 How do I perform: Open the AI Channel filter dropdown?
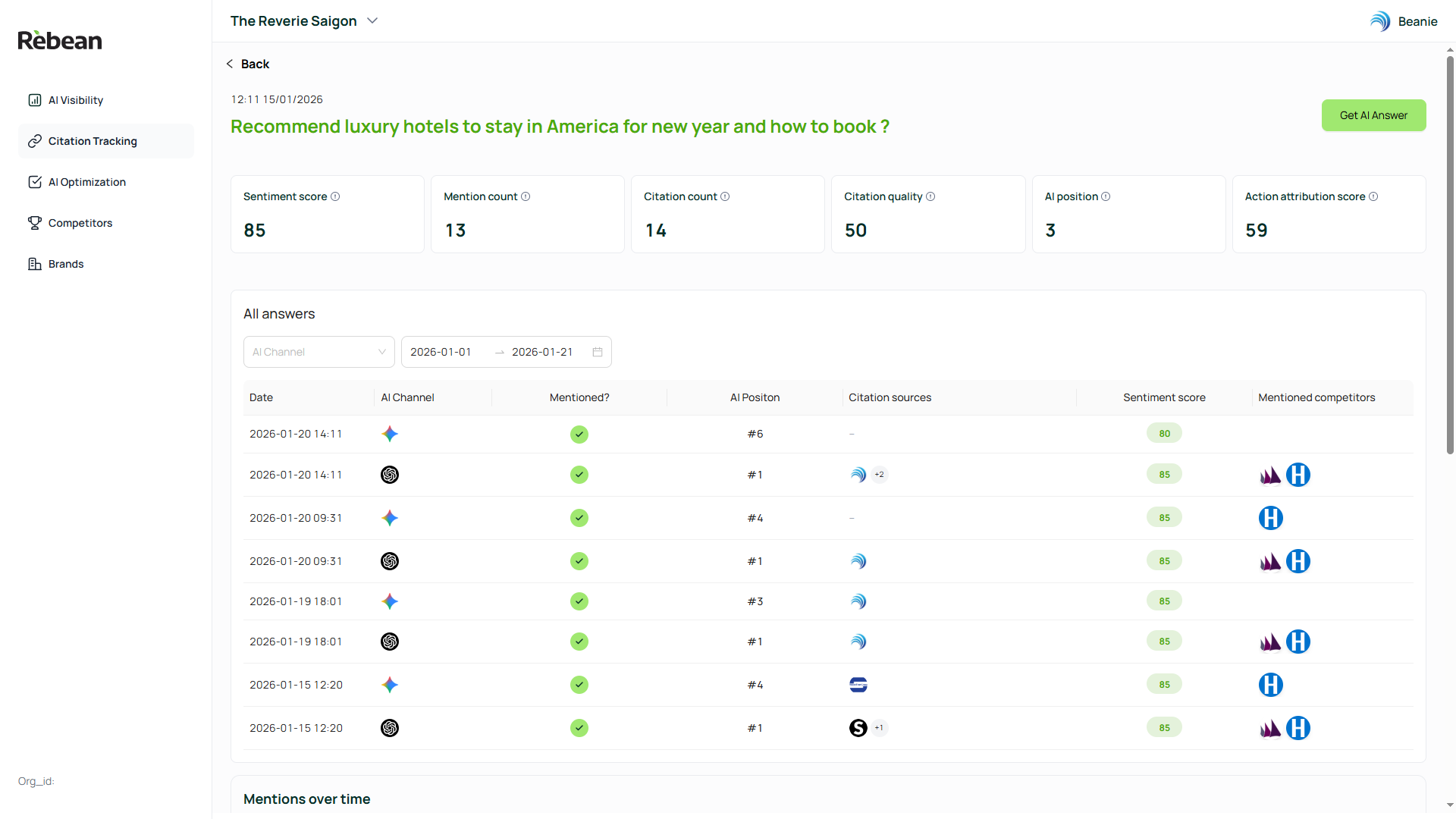click(x=318, y=352)
